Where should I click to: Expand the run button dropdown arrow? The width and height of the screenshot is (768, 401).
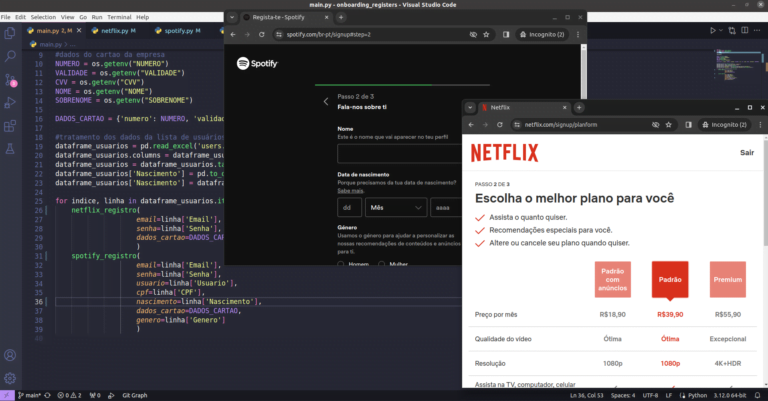[721, 30]
